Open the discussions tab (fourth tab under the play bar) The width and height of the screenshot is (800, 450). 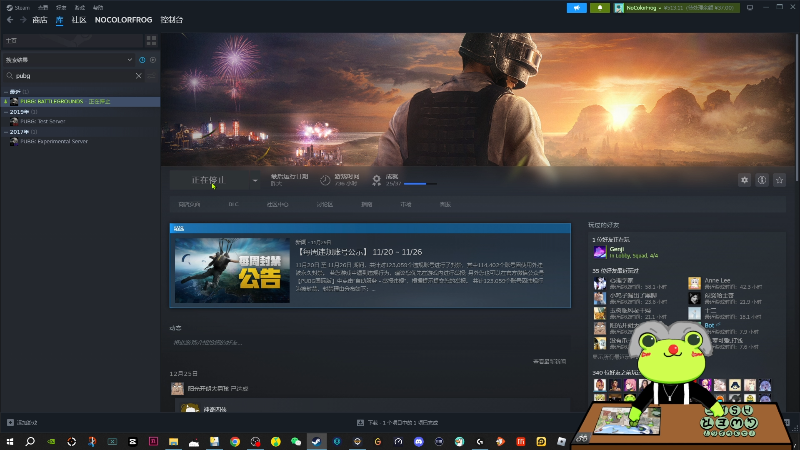[x=324, y=205]
